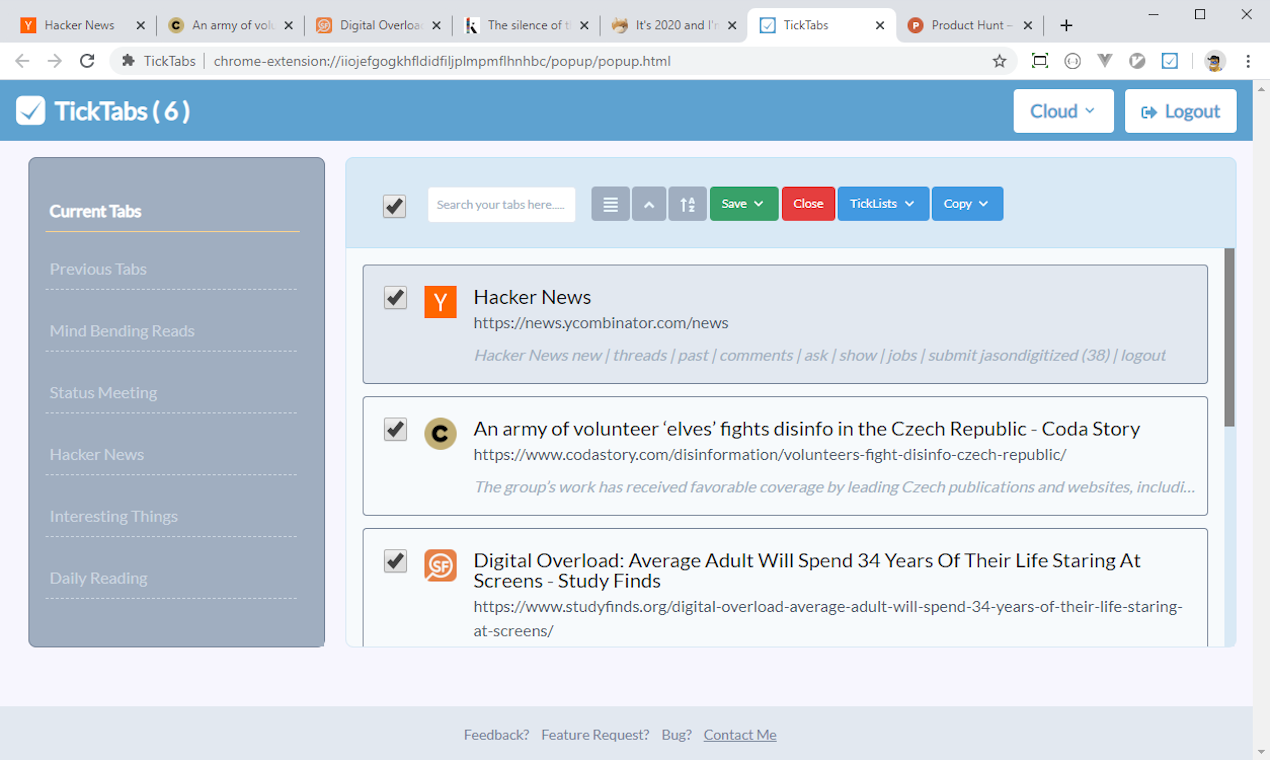The height and width of the screenshot is (760, 1270).
Task: Open Mind Bending Reads list
Action: click(x=122, y=331)
